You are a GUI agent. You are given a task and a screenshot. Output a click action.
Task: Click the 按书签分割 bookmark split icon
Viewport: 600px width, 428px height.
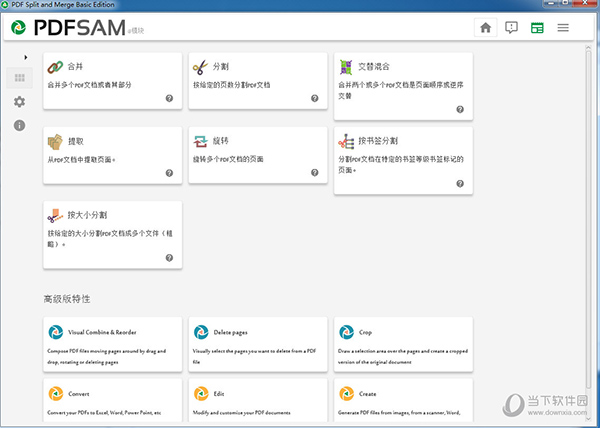pyautogui.click(x=346, y=142)
